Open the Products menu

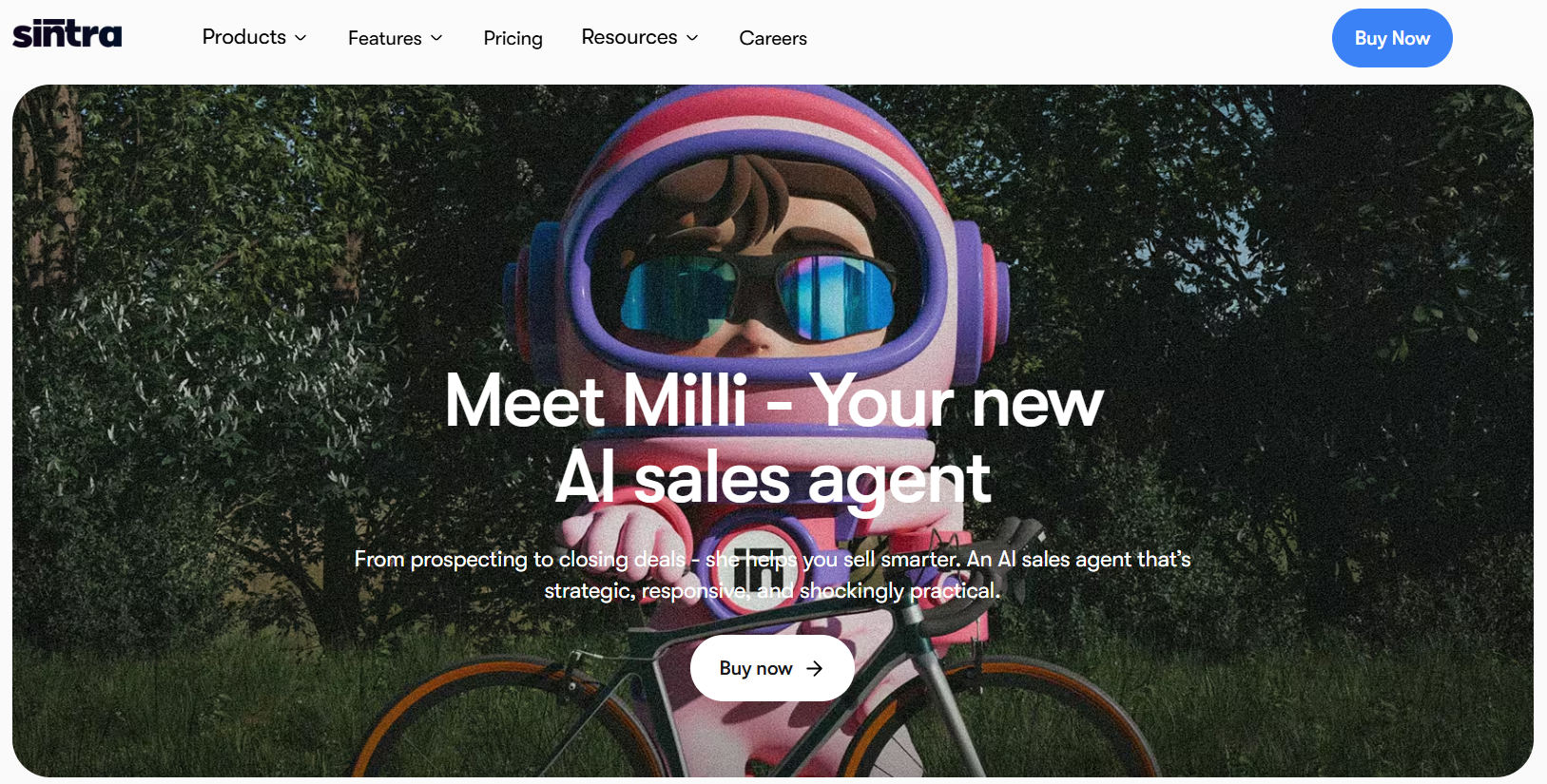[254, 37]
